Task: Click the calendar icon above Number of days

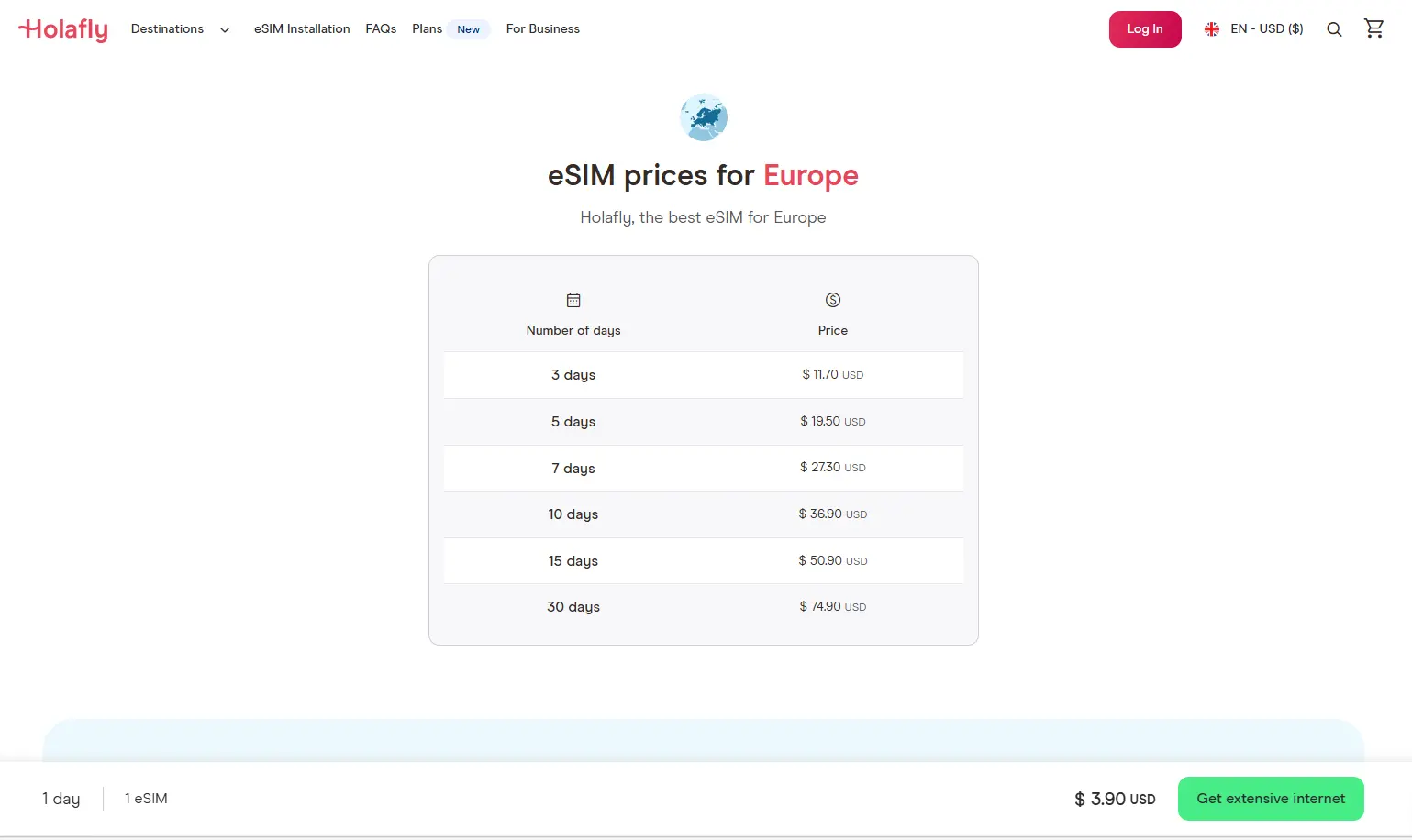Action: pos(573,299)
